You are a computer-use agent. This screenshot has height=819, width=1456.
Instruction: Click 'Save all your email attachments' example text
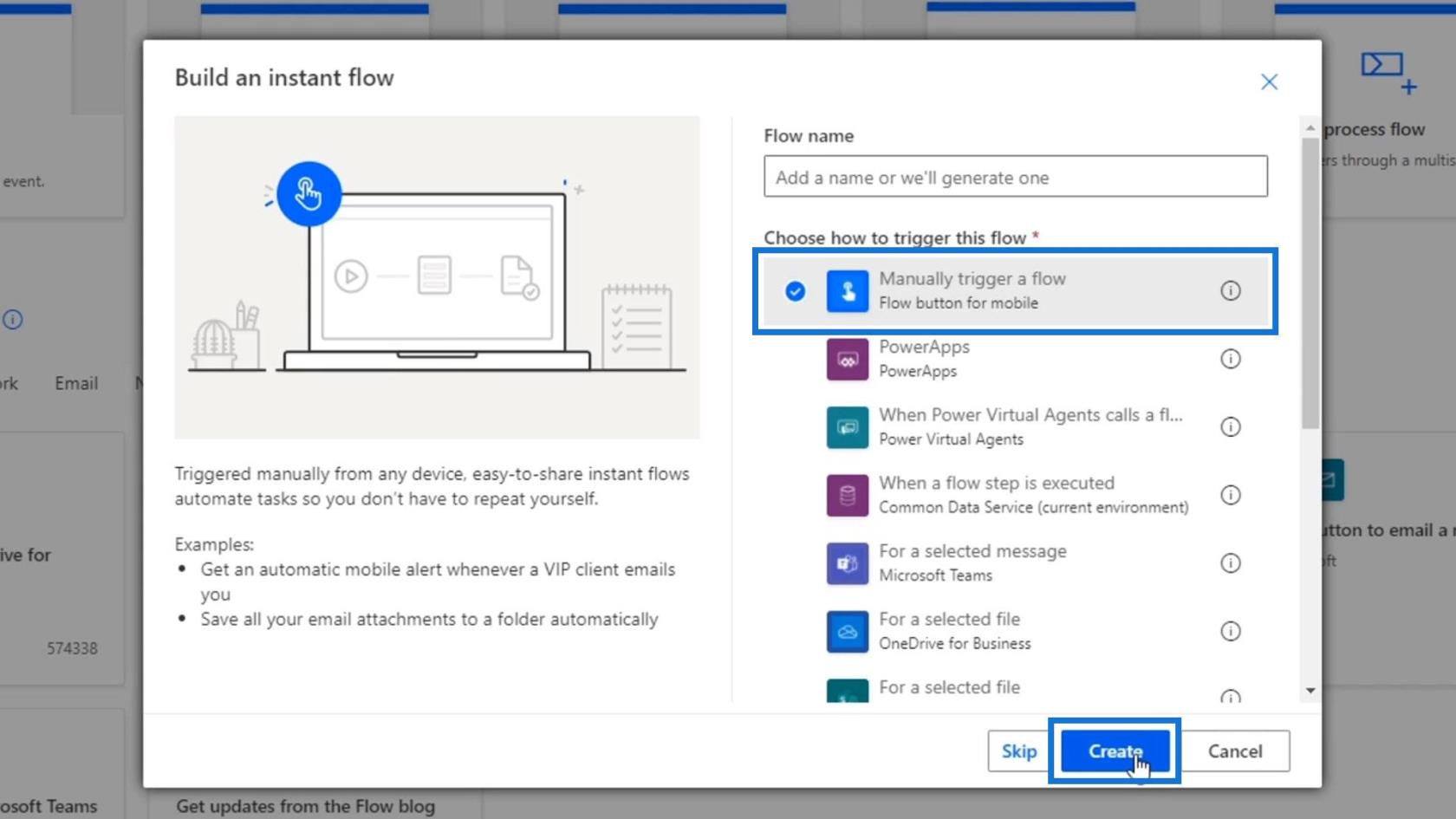tap(429, 619)
